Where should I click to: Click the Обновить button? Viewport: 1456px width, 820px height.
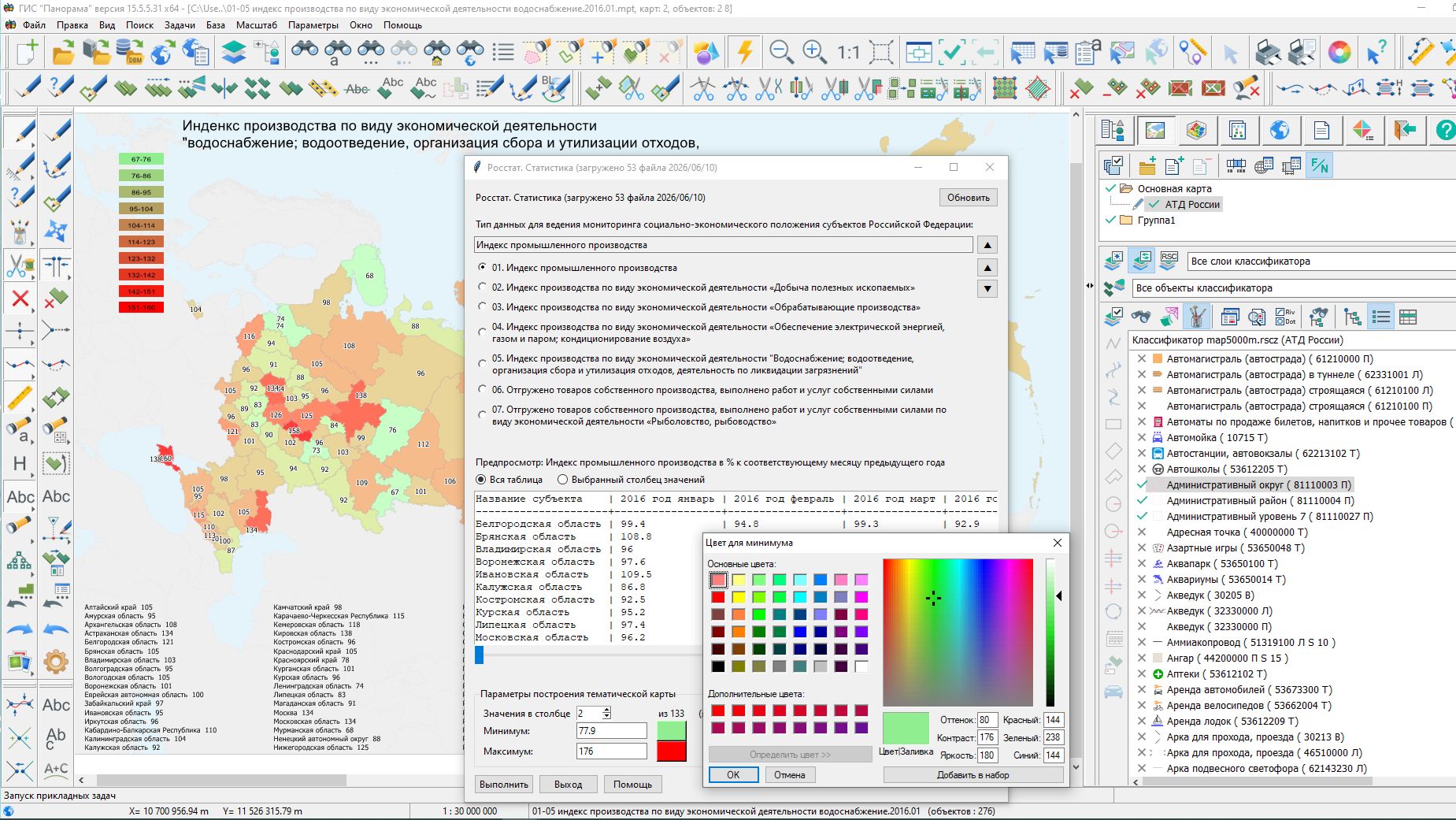969,198
